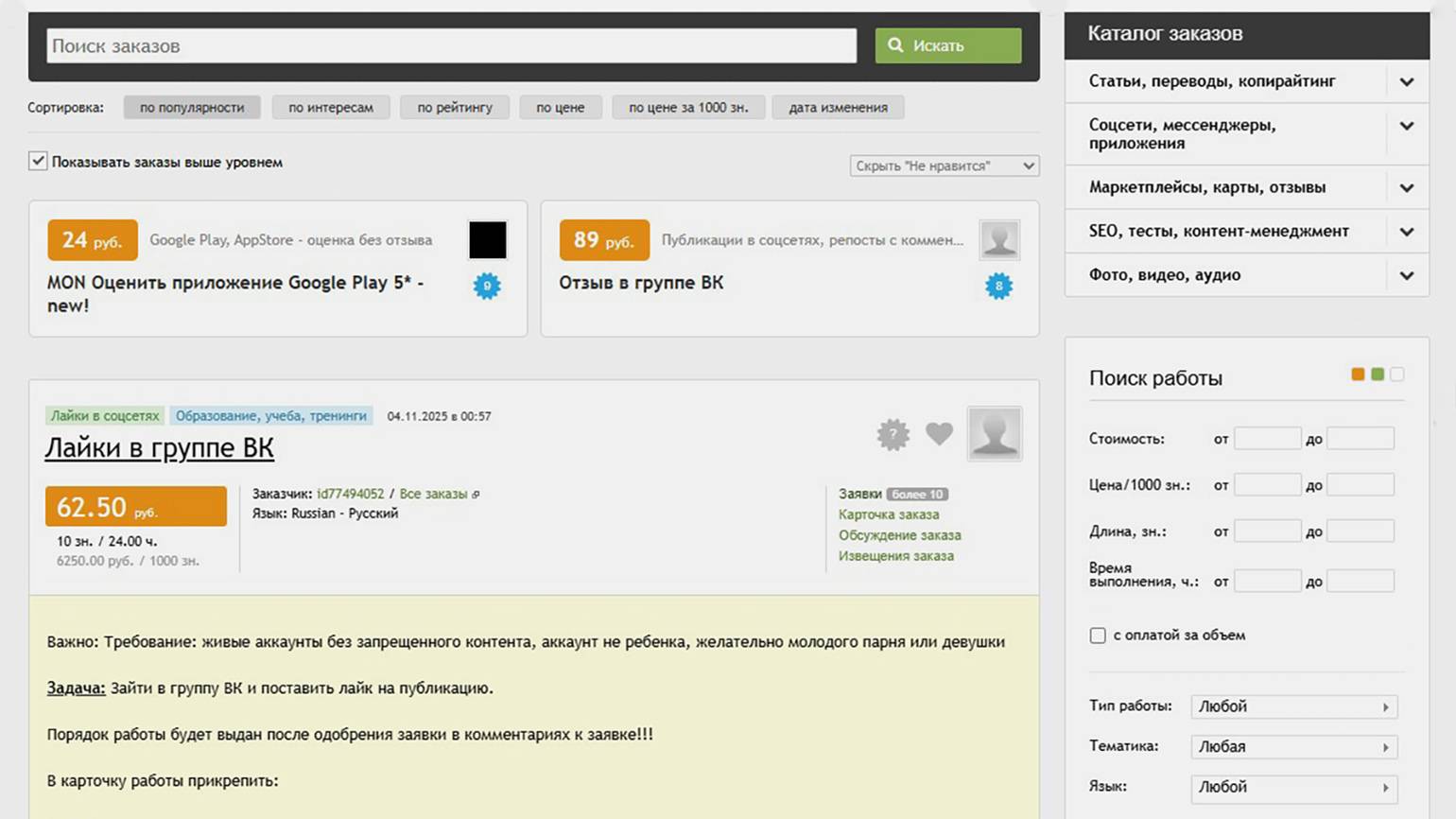Viewport: 1456px width, 819px height.
Task: Open the Скрыть "Не нравится" dropdown
Action: coord(944,166)
